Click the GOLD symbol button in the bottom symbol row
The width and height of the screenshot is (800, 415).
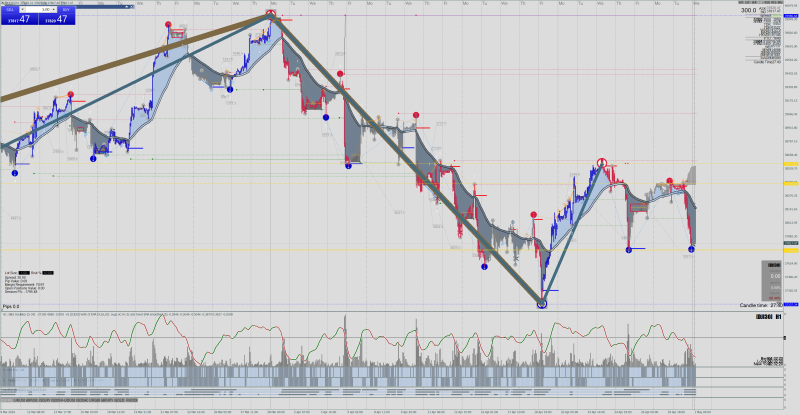tap(119, 400)
